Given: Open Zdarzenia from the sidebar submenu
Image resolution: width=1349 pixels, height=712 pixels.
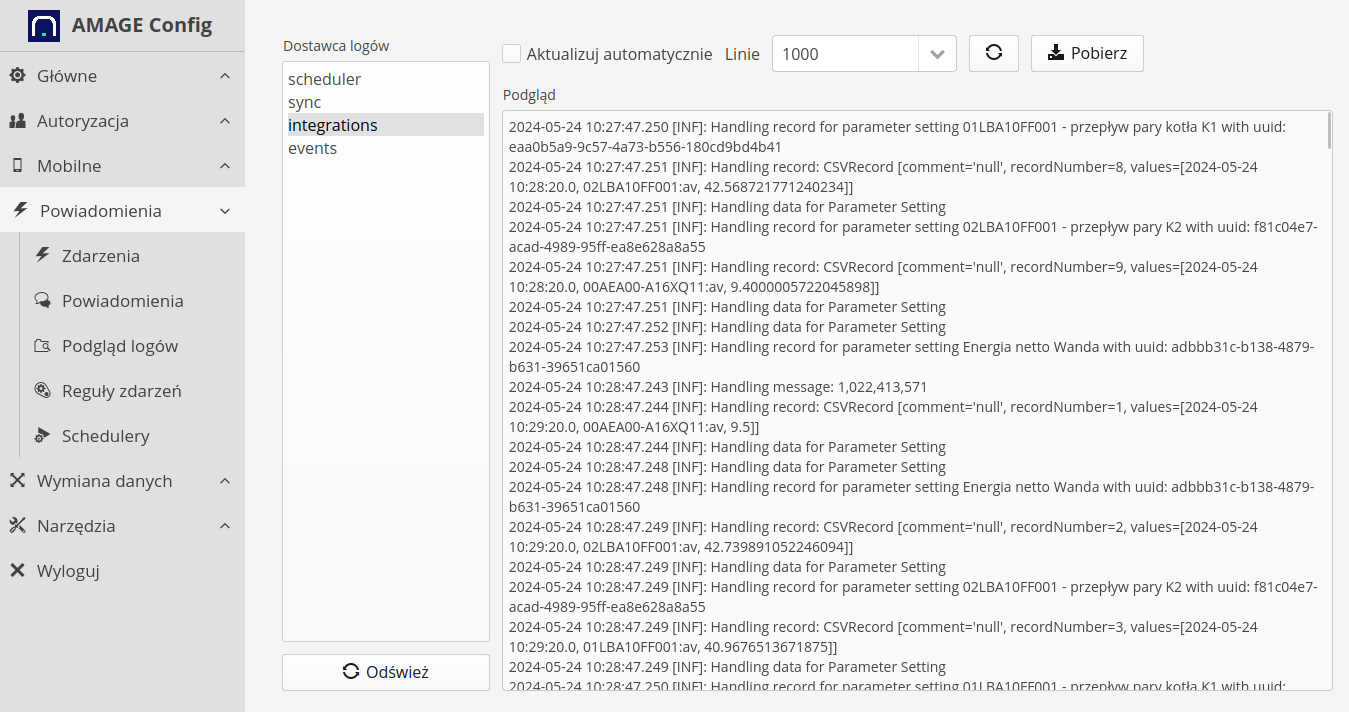Looking at the screenshot, I should (100, 256).
